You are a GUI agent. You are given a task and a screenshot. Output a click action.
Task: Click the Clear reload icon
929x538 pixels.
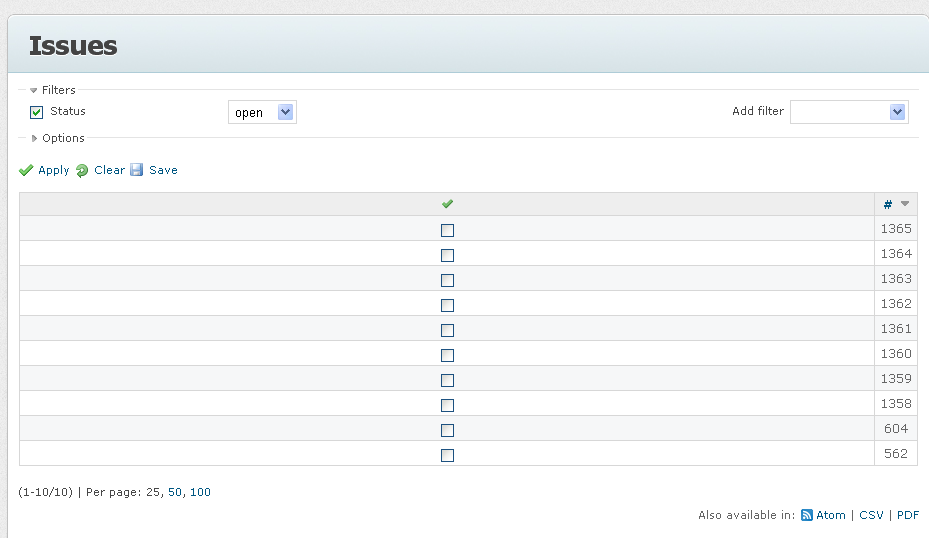pyautogui.click(x=82, y=171)
